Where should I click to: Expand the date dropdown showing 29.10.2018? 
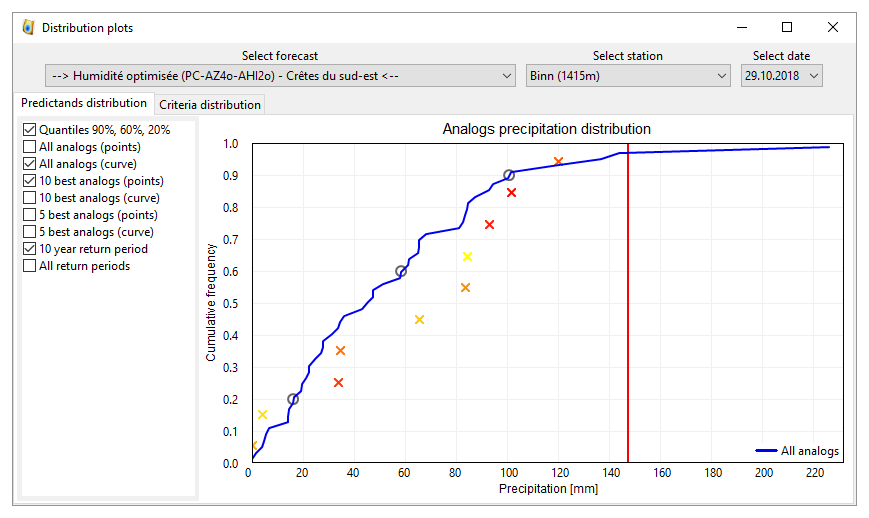tap(782, 76)
